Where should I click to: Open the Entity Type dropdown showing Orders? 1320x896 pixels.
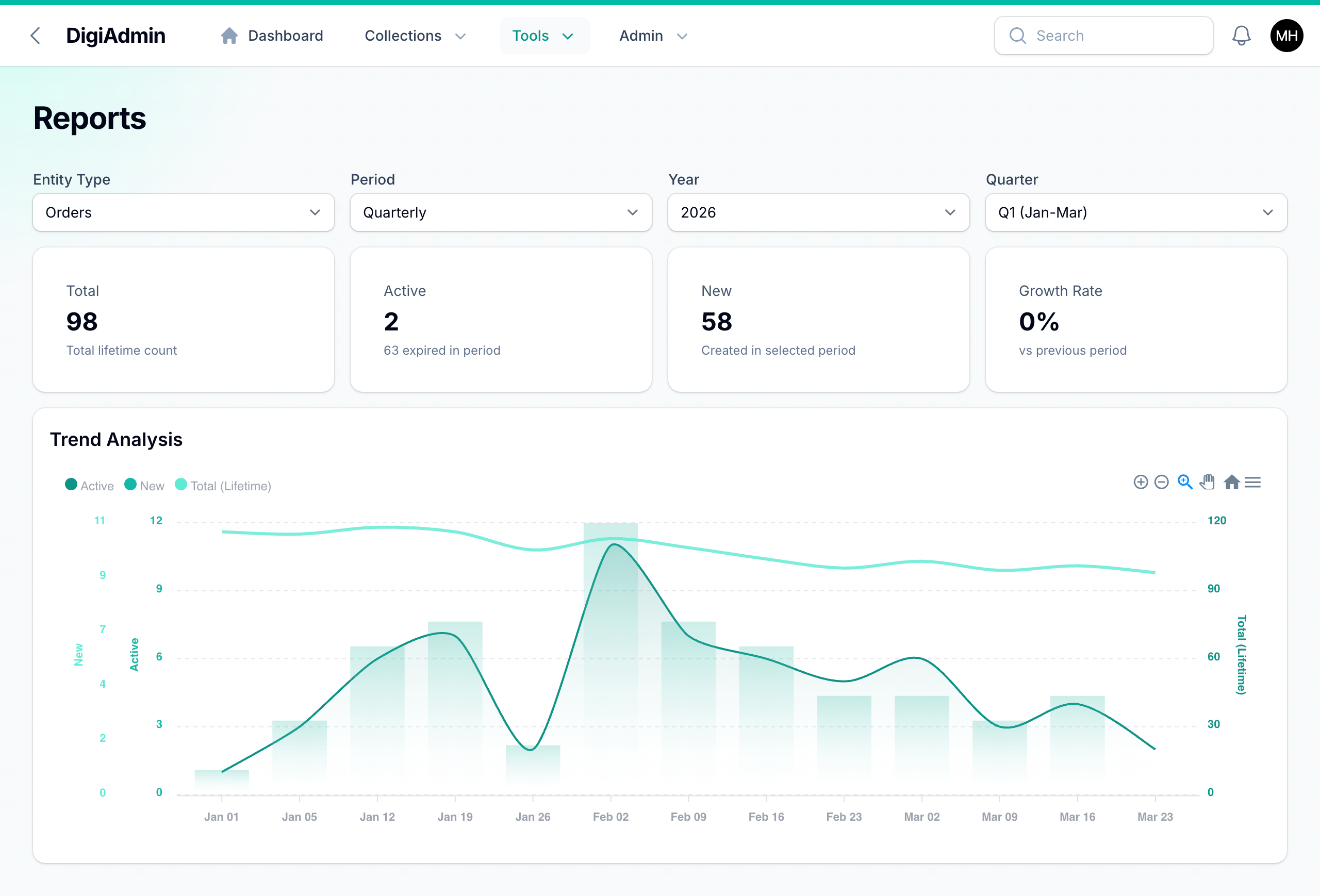[x=183, y=212]
